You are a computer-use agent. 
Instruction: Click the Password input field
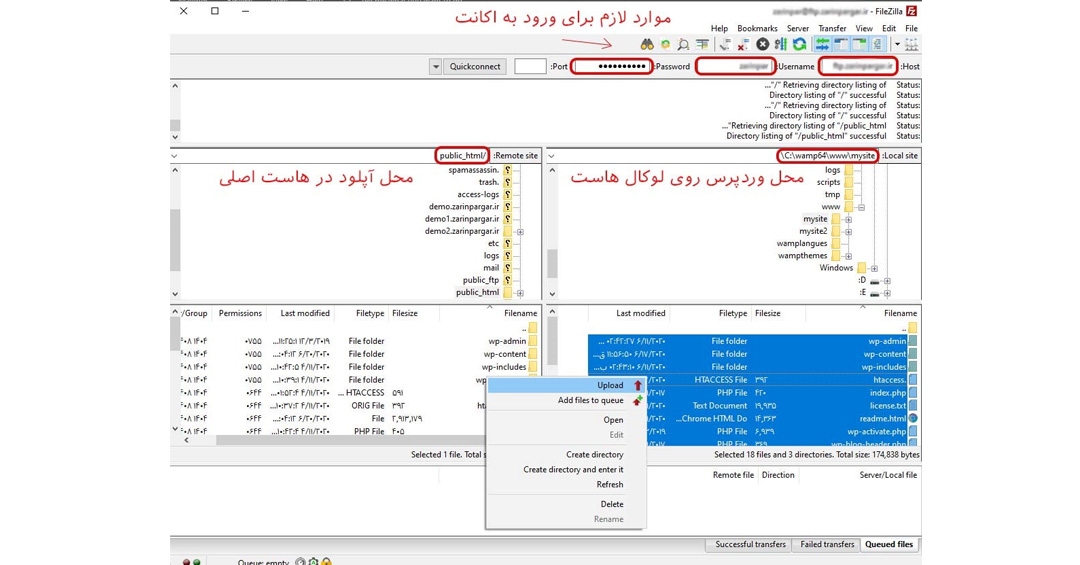[611, 66]
